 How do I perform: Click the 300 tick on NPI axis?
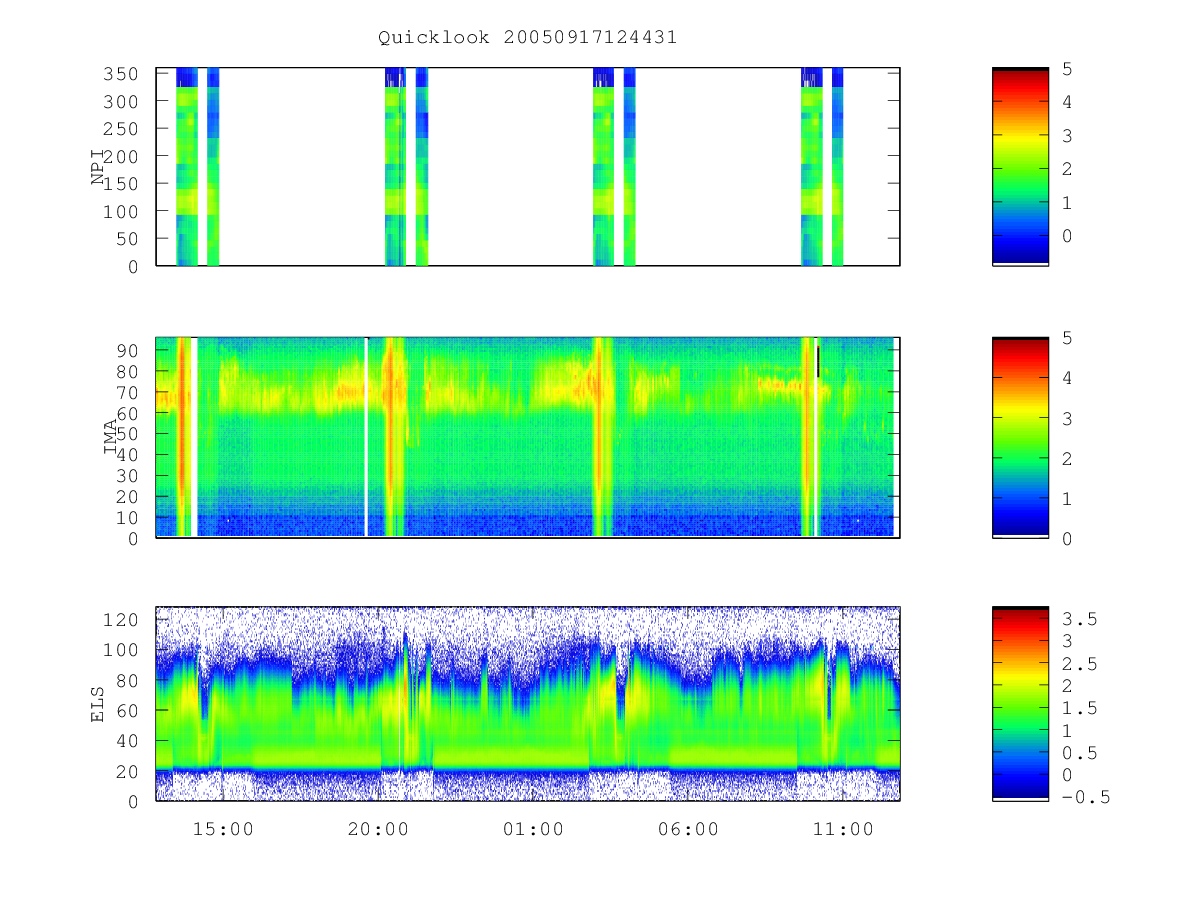[123, 101]
